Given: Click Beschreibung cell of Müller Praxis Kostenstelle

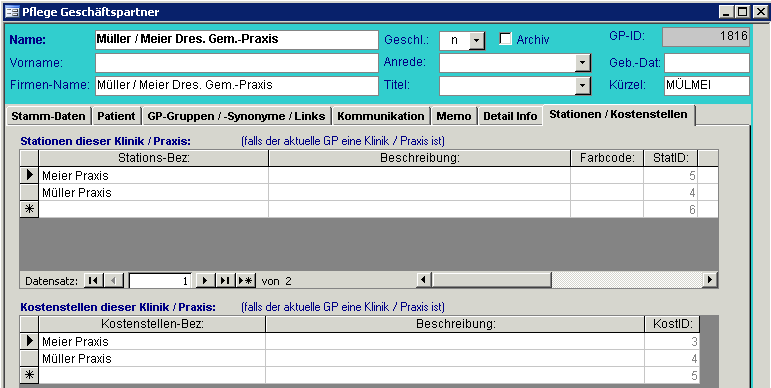Looking at the screenshot, I should [x=455, y=358].
